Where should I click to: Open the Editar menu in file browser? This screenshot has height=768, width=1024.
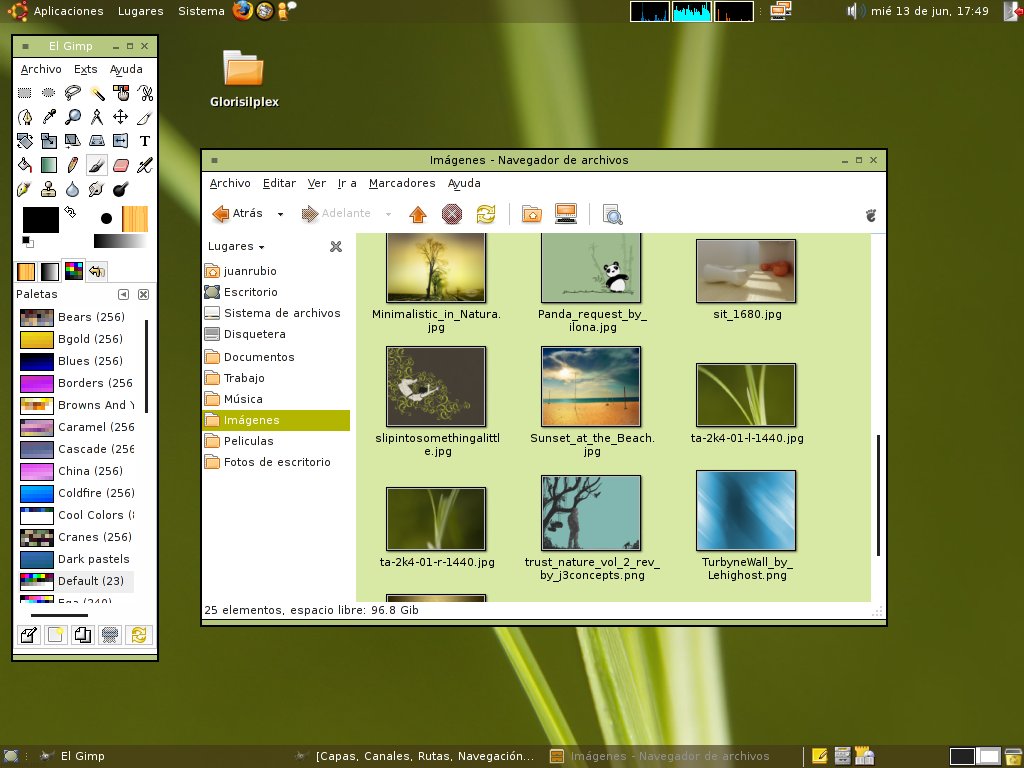[x=280, y=184]
